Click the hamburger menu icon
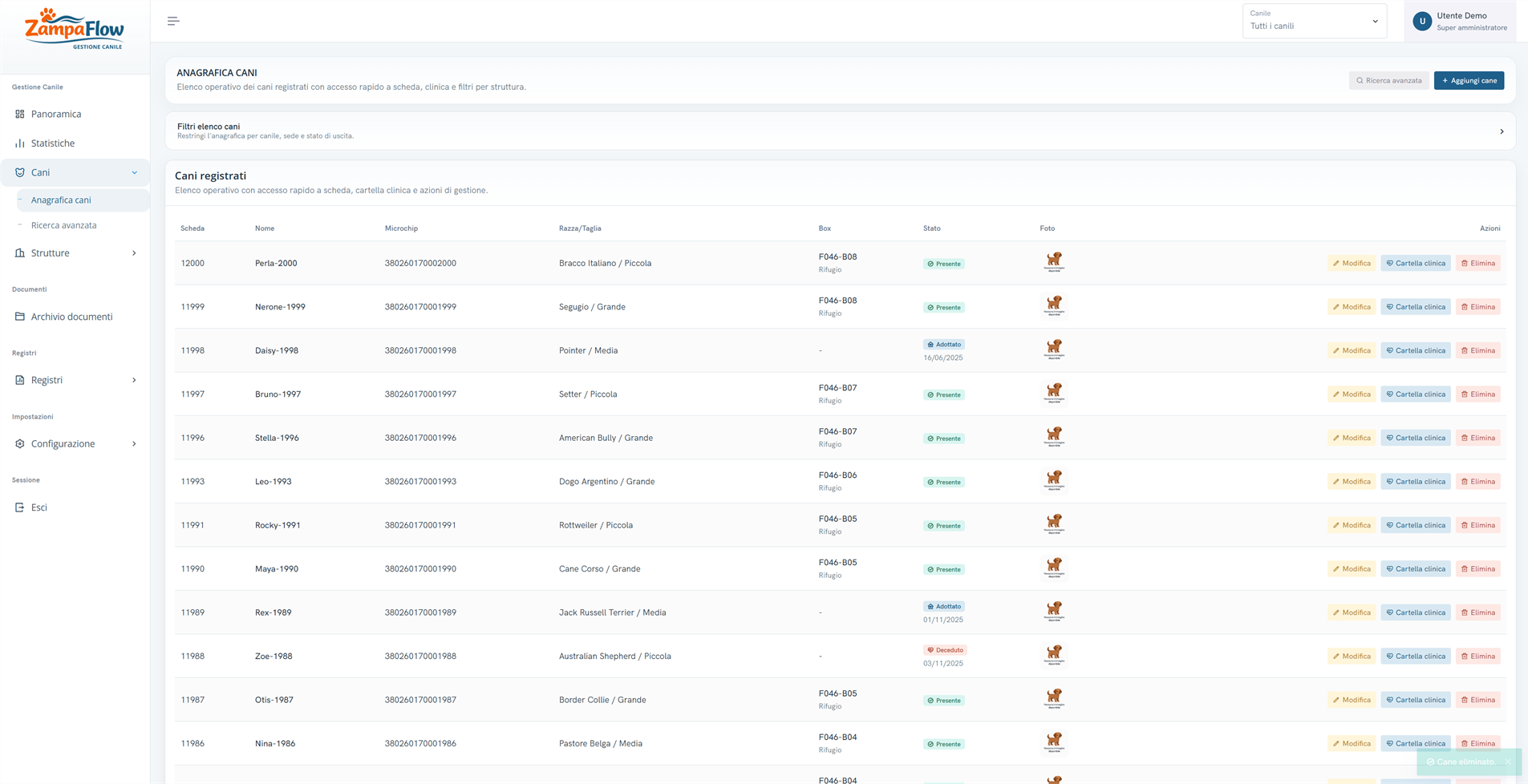The height and width of the screenshot is (784, 1528). pos(173,21)
